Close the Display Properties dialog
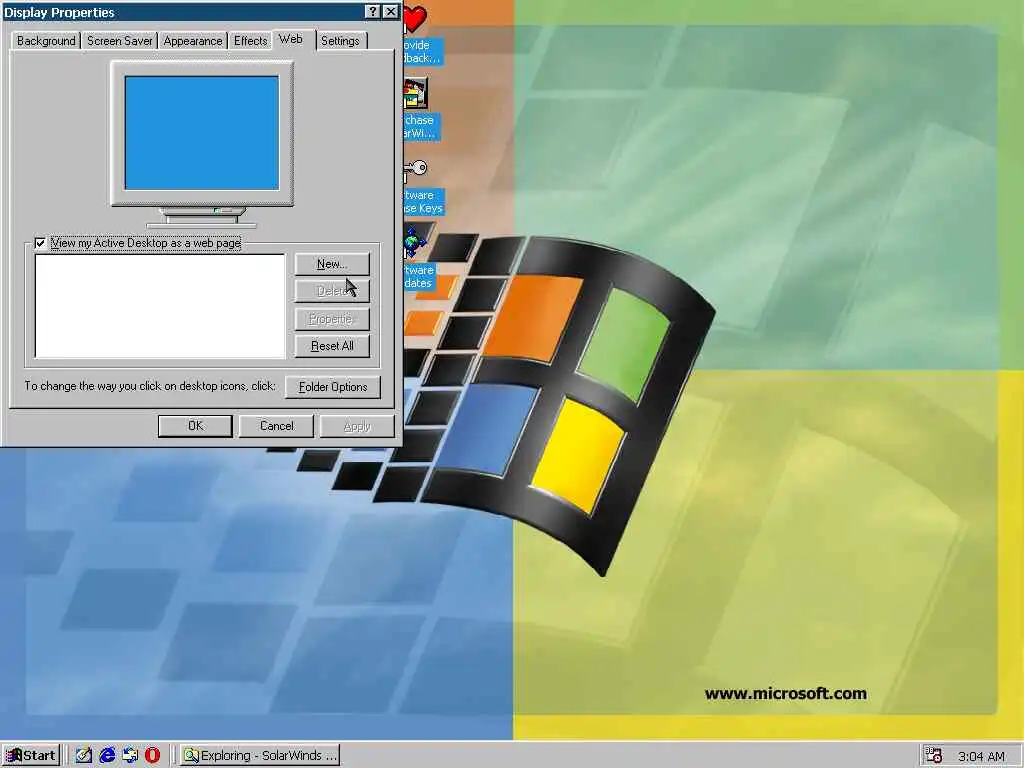 (x=391, y=12)
